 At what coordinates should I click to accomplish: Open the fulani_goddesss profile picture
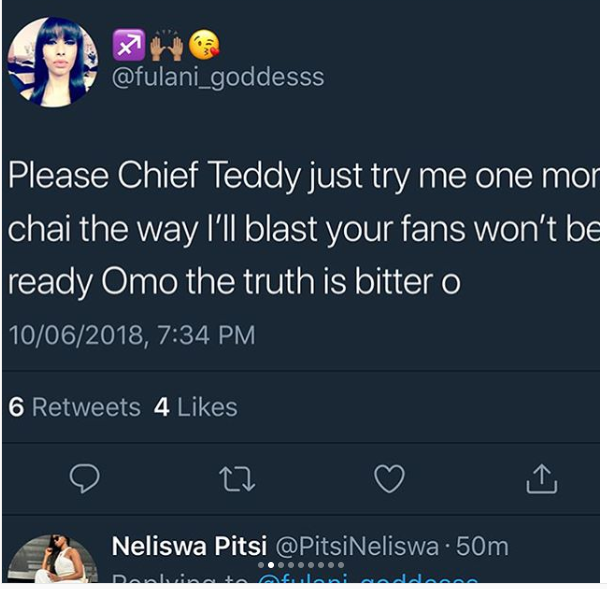pyautogui.click(x=52, y=62)
